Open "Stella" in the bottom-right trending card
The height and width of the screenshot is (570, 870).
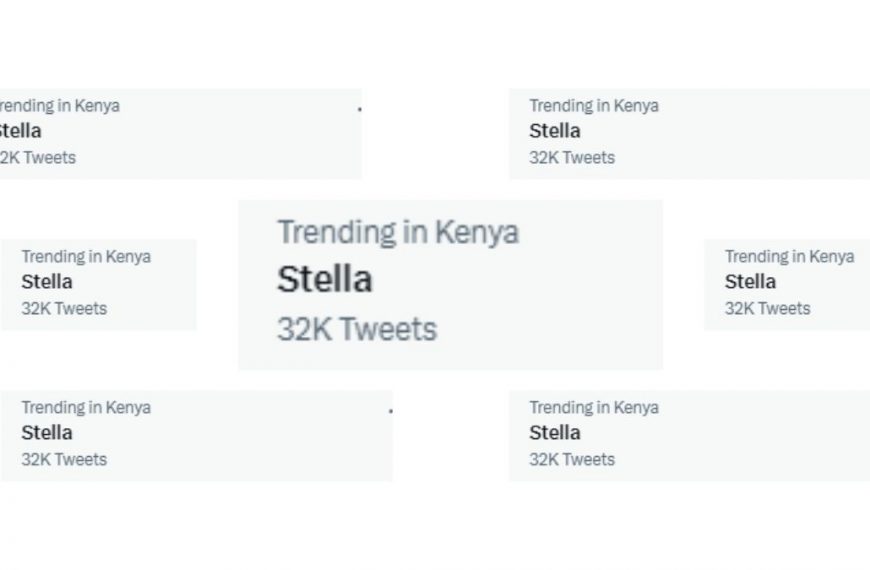coord(554,433)
